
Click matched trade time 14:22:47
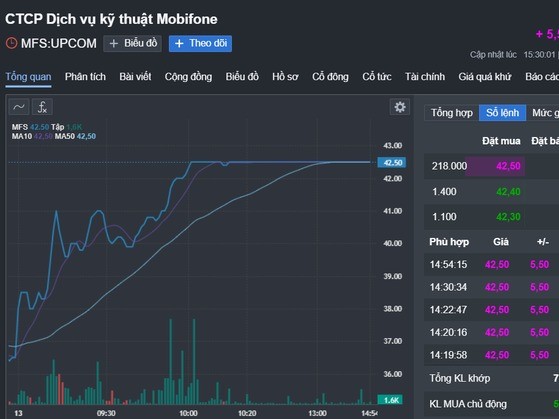pos(448,310)
